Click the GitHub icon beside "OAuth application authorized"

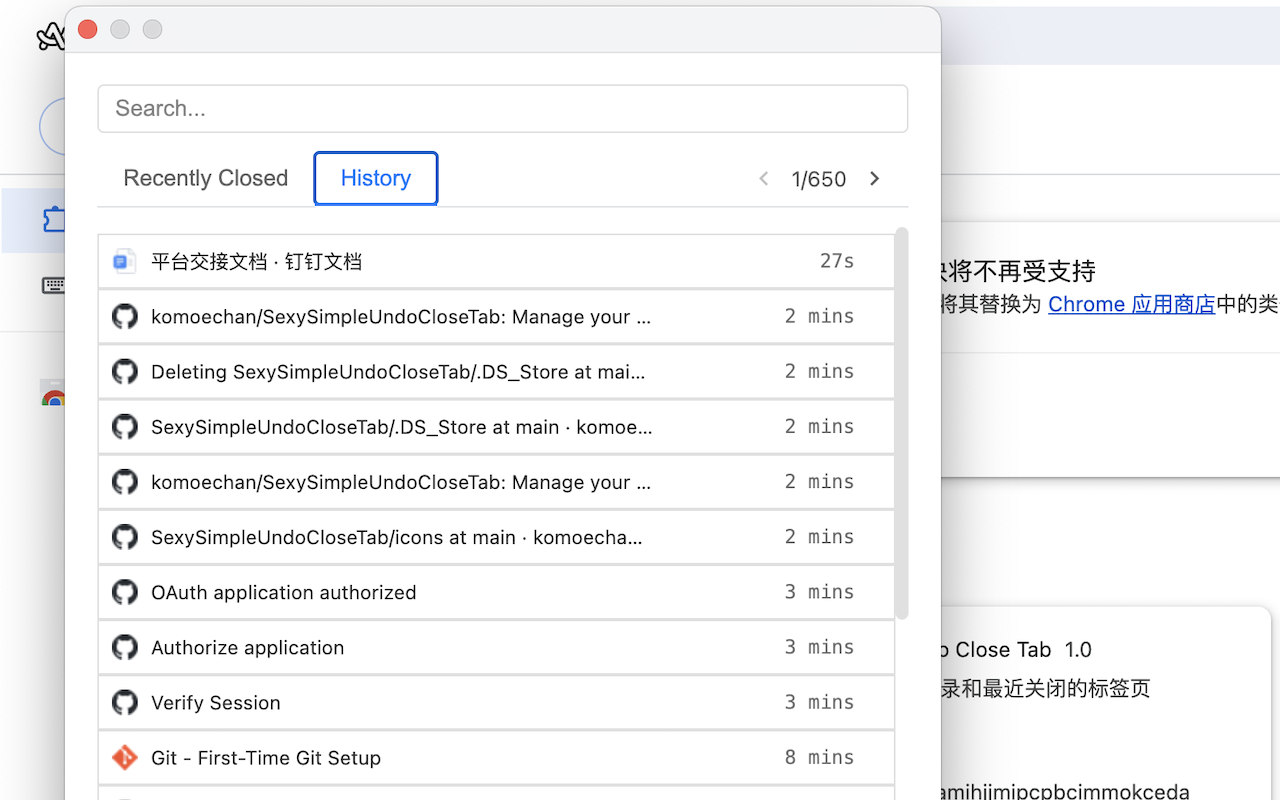125,592
